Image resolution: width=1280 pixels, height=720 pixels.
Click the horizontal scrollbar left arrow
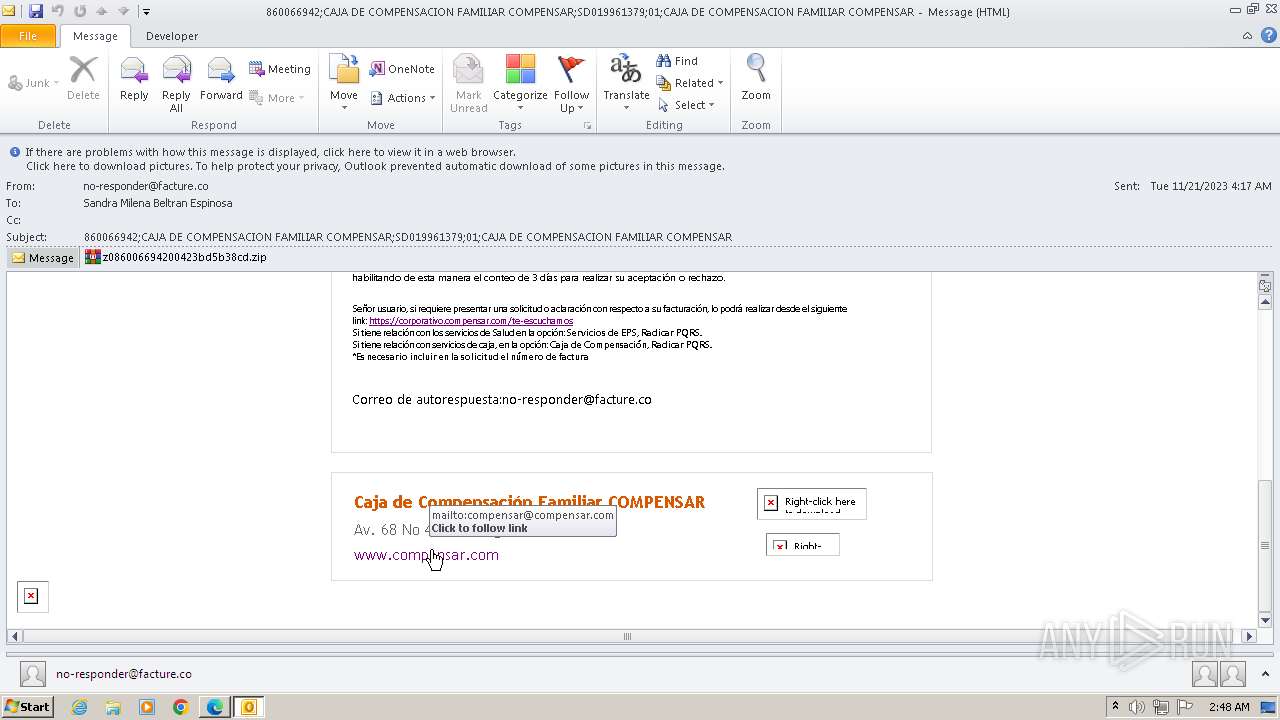coord(14,636)
